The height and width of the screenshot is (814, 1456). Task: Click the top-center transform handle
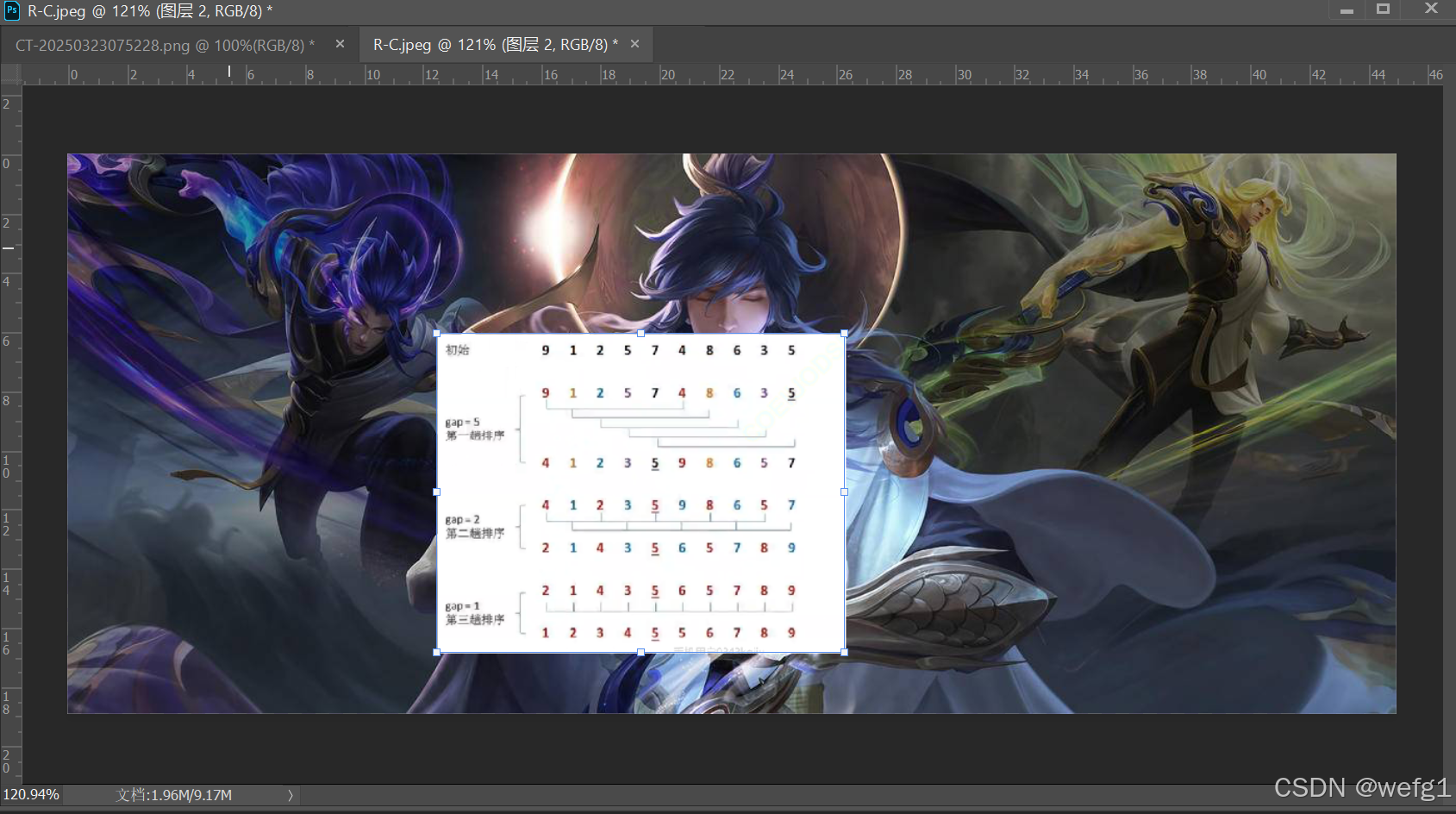pyautogui.click(x=641, y=333)
